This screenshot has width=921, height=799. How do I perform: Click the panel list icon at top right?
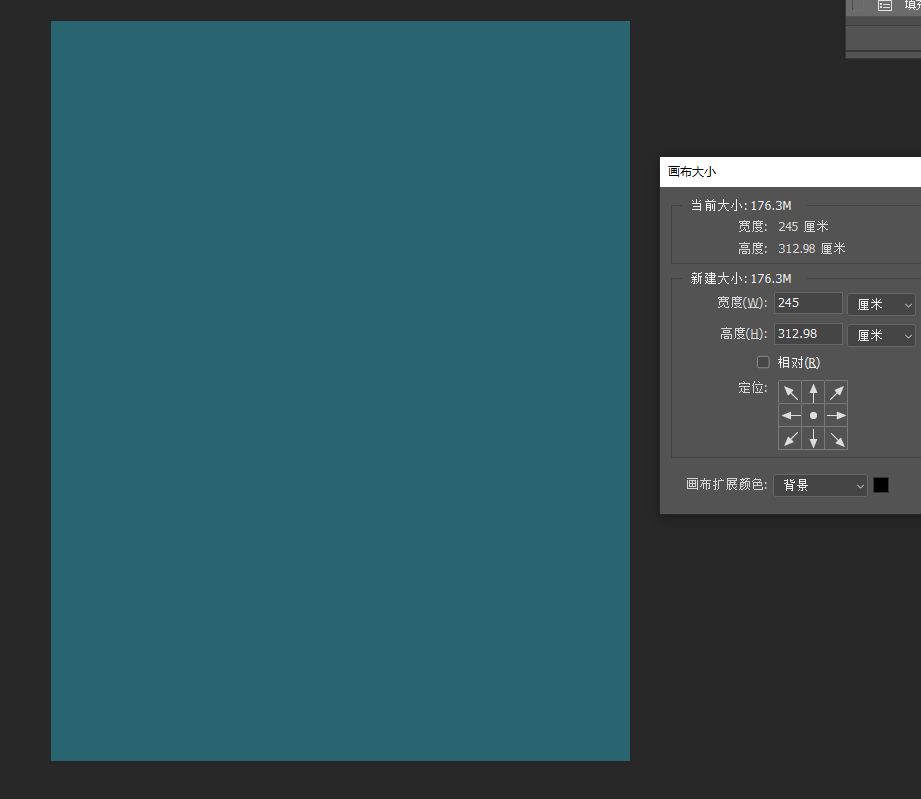click(x=885, y=6)
